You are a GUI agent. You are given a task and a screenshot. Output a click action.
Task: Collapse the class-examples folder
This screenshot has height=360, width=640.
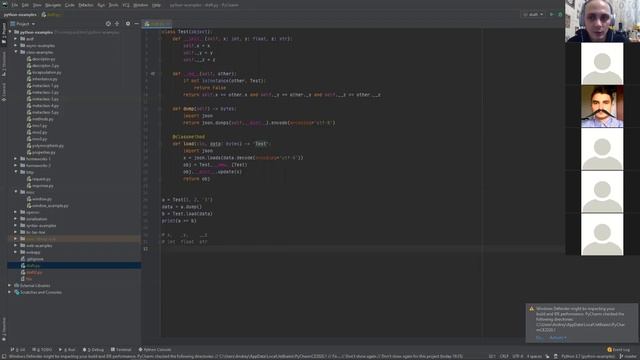(16, 52)
